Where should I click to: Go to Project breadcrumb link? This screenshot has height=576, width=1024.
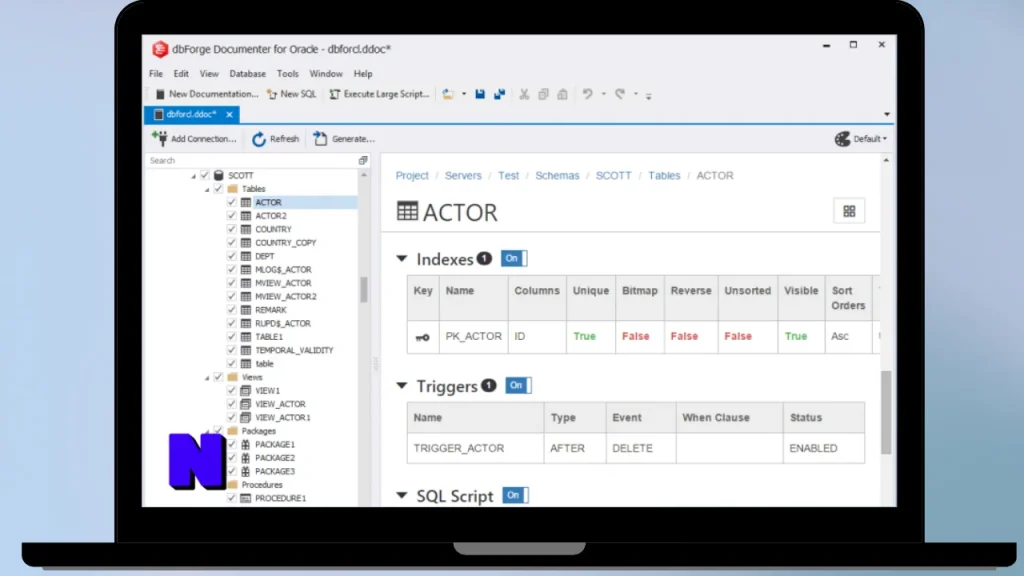click(x=412, y=176)
